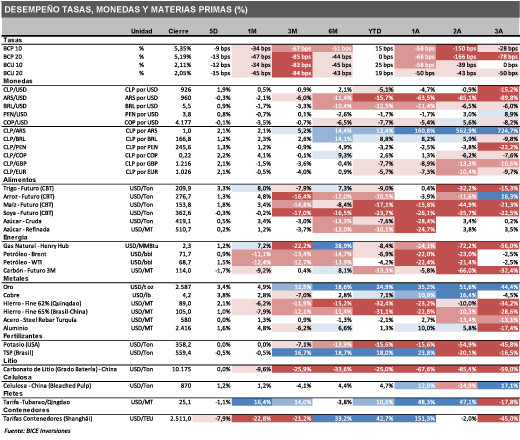Screen dimensions: 520x440
Task: Click the Tarifas Contenedores (Shanghái) row label
Action: (48, 418)
